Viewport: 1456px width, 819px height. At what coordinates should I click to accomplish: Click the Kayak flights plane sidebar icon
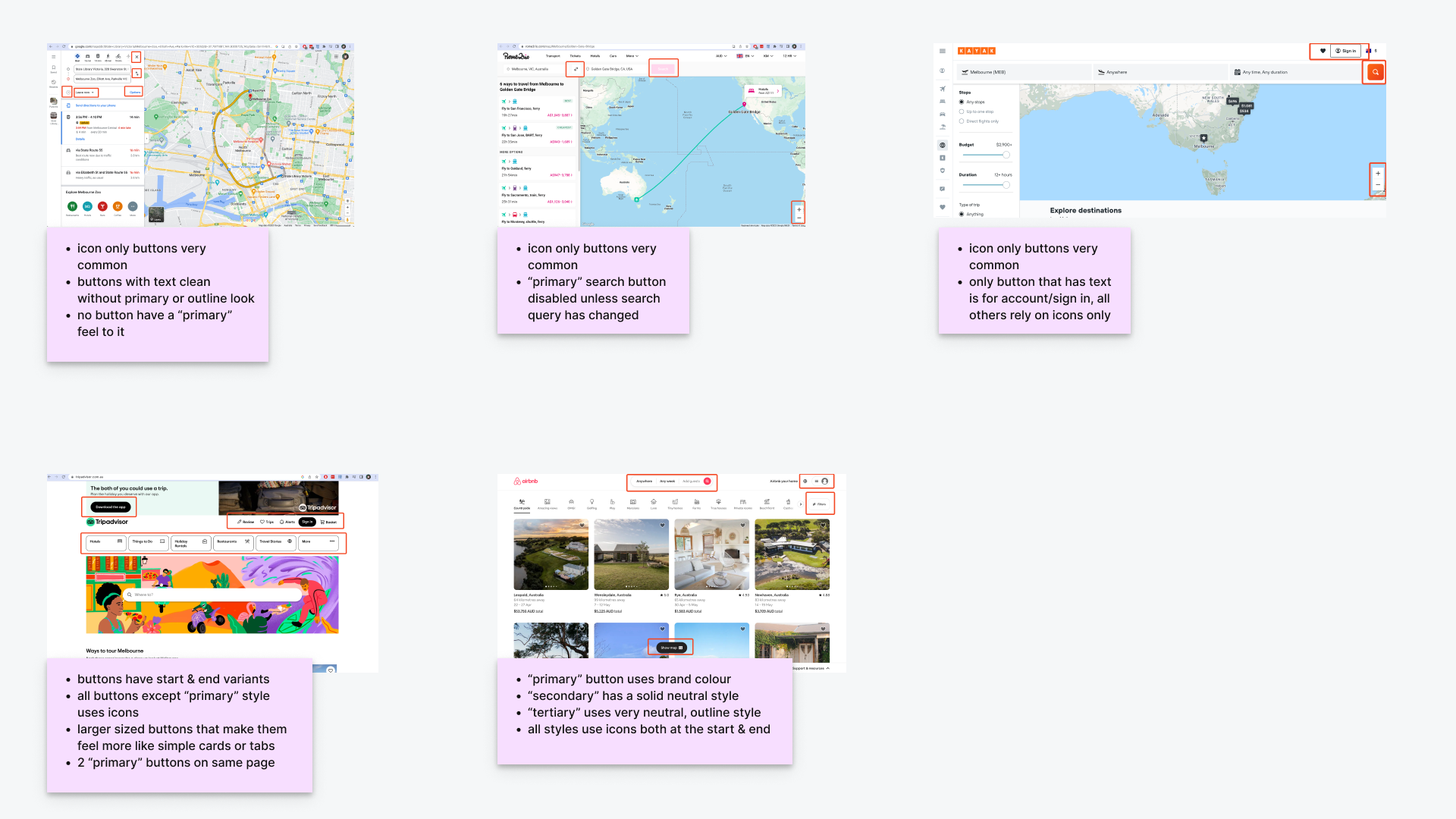tap(943, 89)
